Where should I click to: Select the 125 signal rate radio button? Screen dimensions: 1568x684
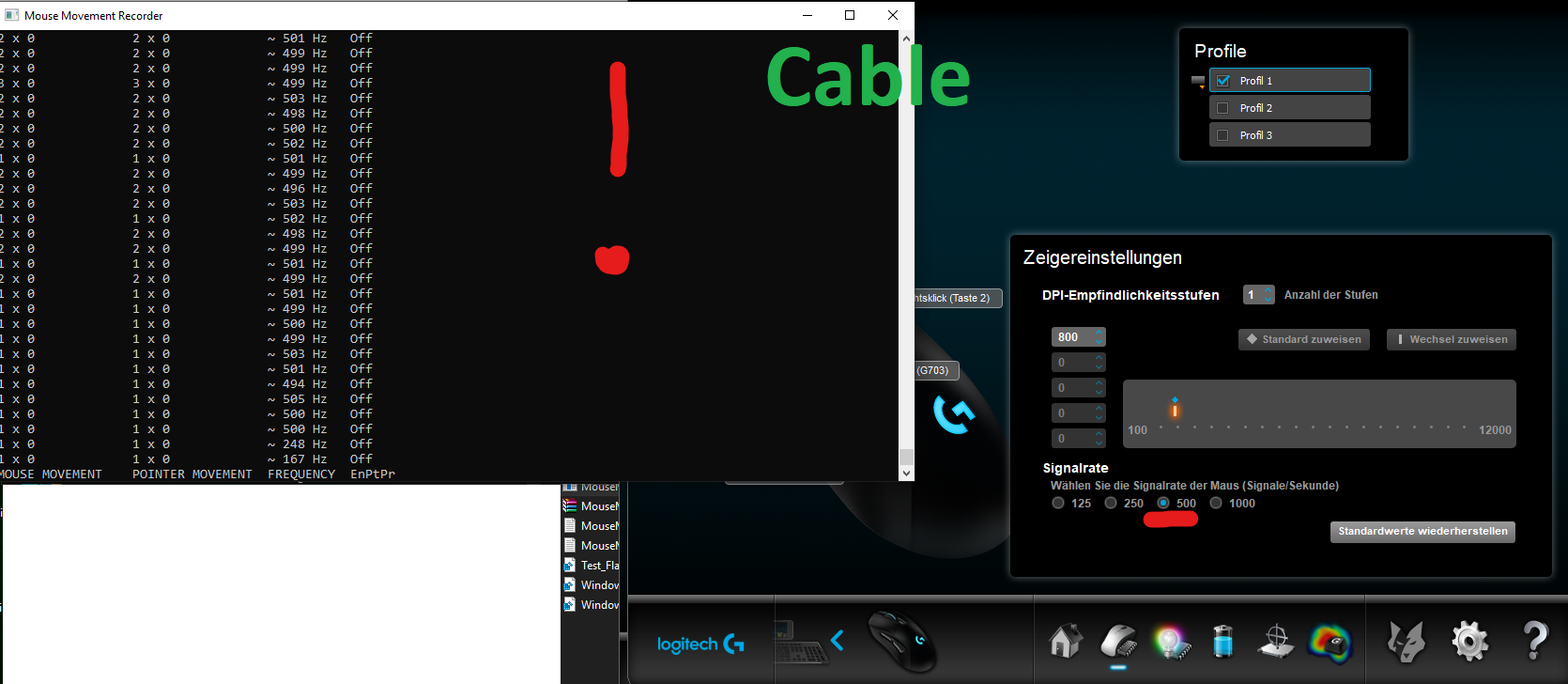[1058, 503]
